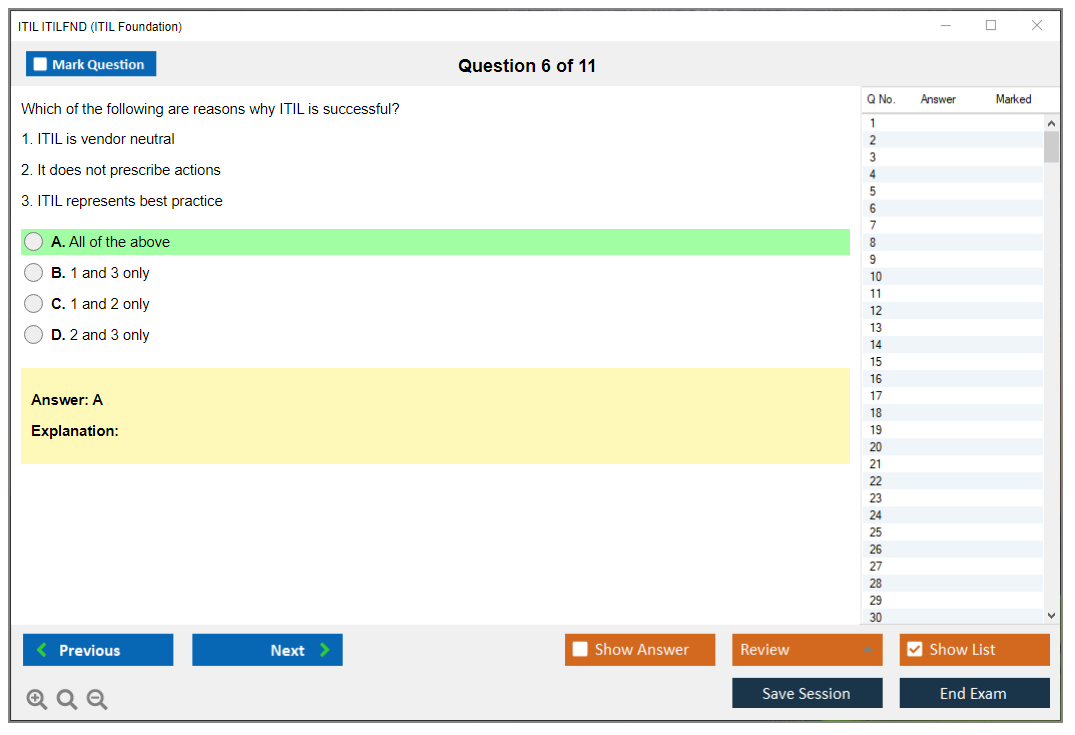This screenshot has width=1075, height=735.
Task: Click the reset zoom magnifier icon
Action: 67,699
